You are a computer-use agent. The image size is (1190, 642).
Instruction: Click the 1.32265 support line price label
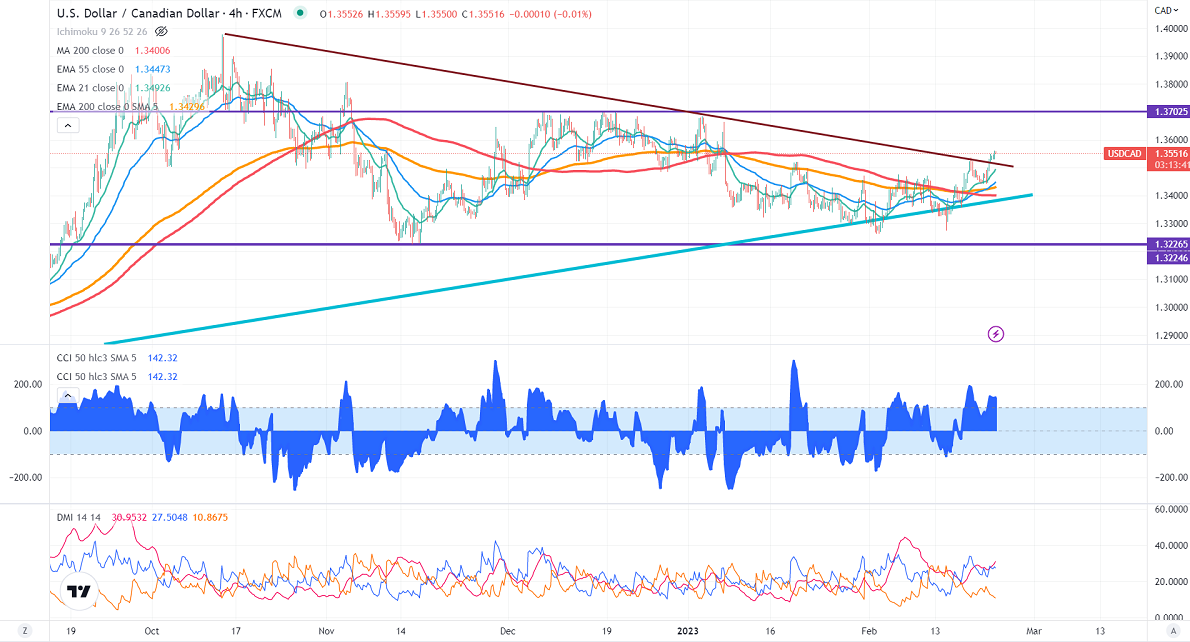tap(1167, 244)
